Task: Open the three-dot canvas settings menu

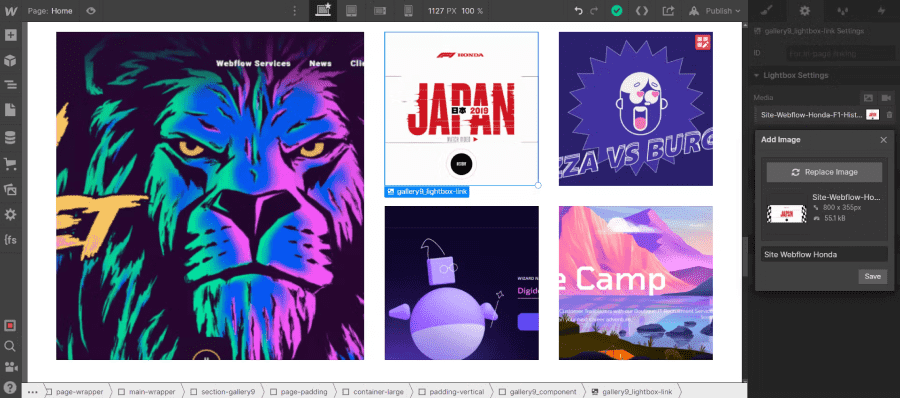Action: click(x=295, y=10)
